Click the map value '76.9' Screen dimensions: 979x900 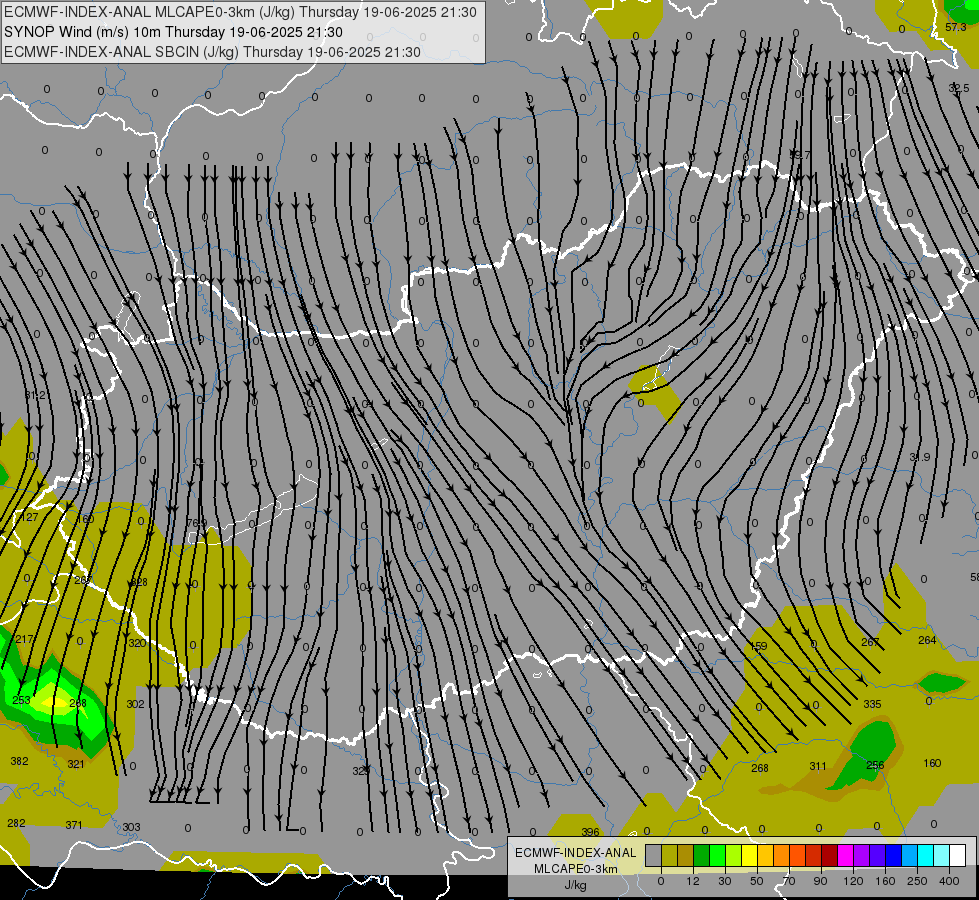(197, 523)
